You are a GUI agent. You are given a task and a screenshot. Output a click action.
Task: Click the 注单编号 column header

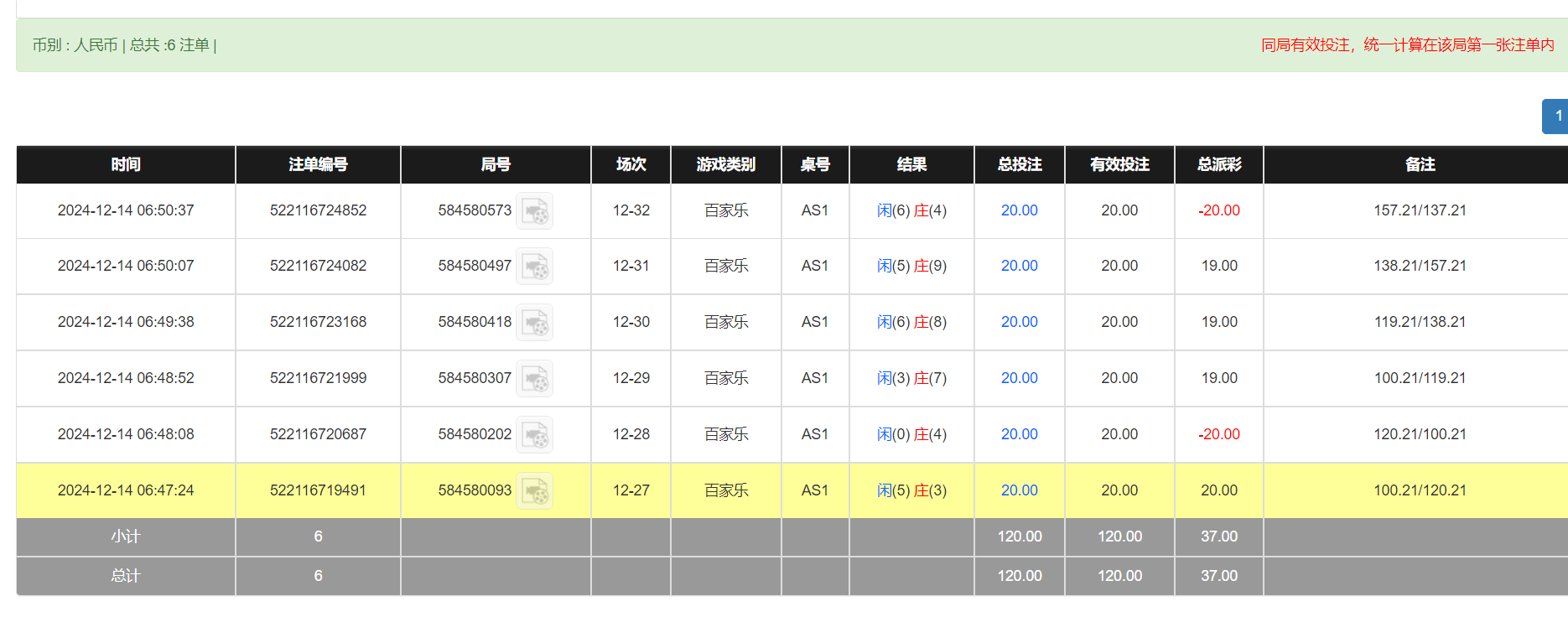click(x=318, y=164)
